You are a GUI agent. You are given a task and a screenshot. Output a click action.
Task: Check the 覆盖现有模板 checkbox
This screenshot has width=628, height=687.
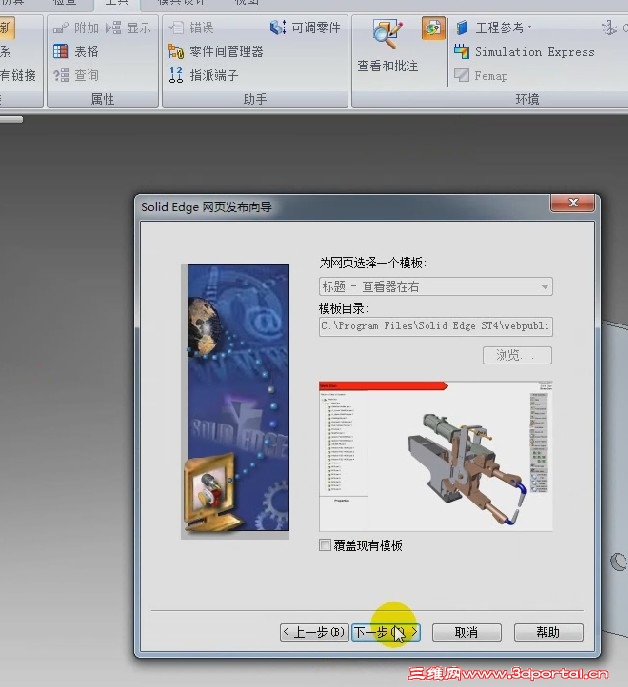pyautogui.click(x=325, y=545)
